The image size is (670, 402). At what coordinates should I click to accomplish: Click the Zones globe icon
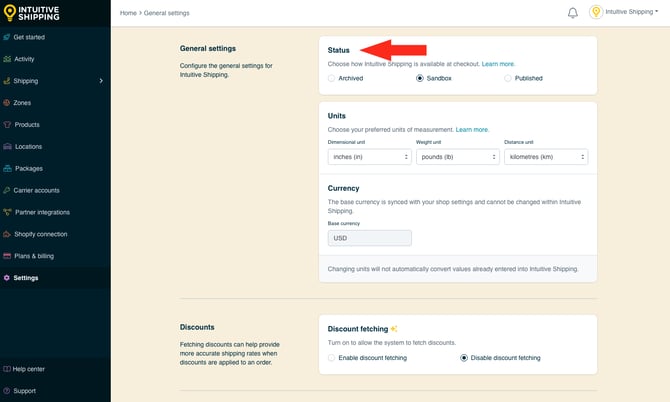6,103
